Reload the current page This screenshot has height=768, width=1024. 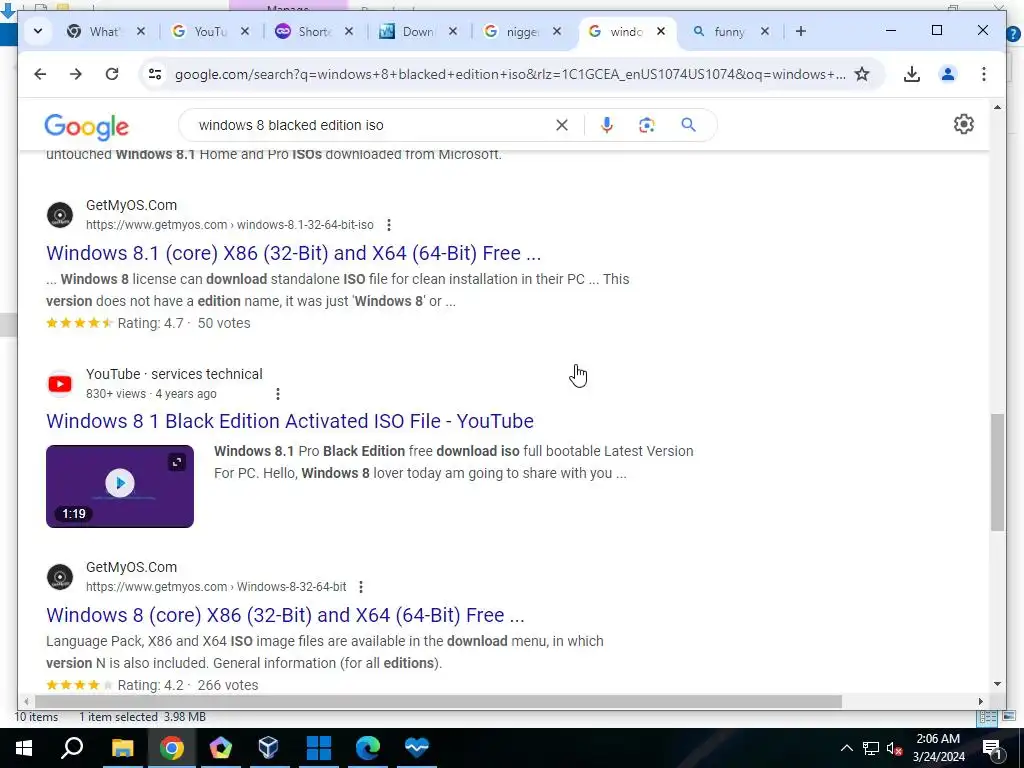112,74
